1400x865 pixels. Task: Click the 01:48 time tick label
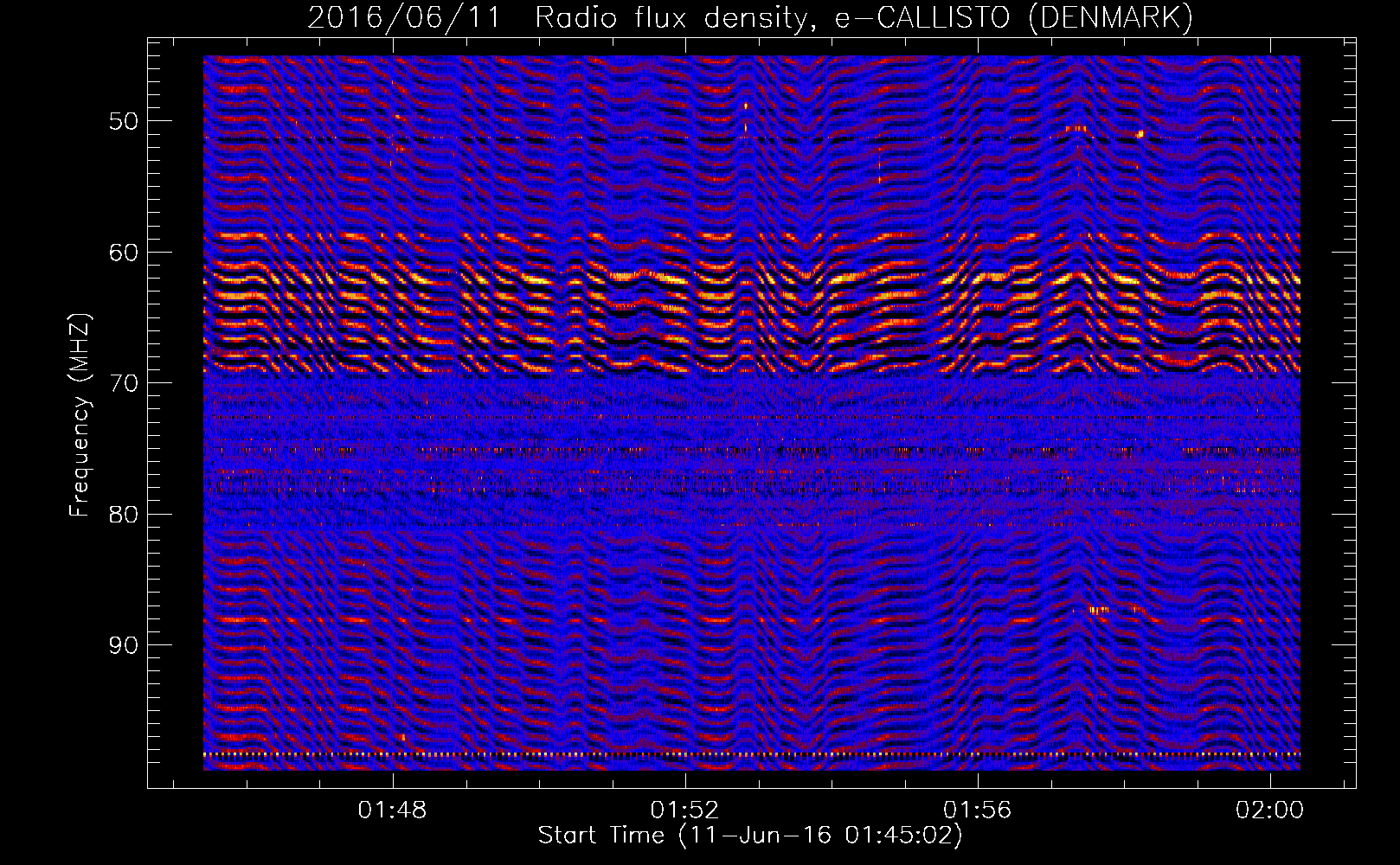pyautogui.click(x=393, y=811)
